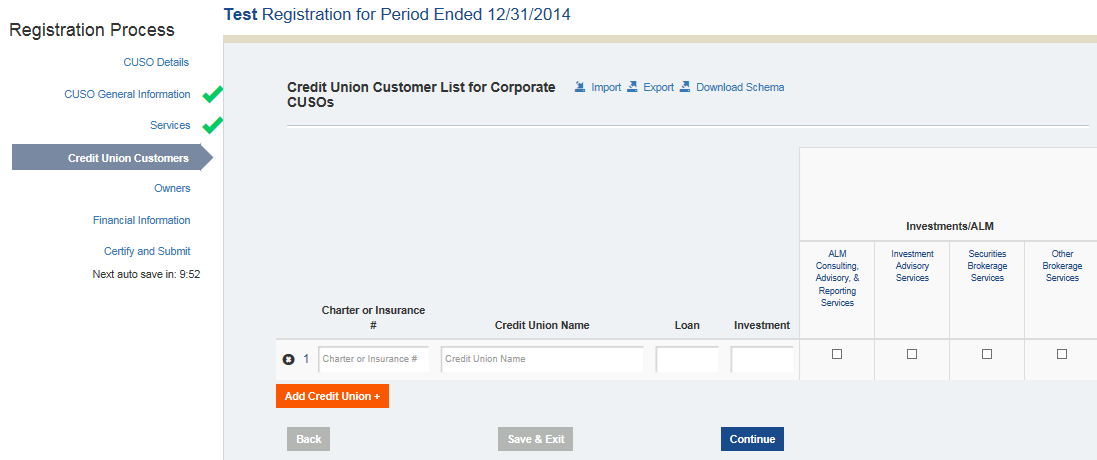The width and height of the screenshot is (1097, 460).
Task: Focus the Charter or Insurance # field
Action: [x=374, y=359]
